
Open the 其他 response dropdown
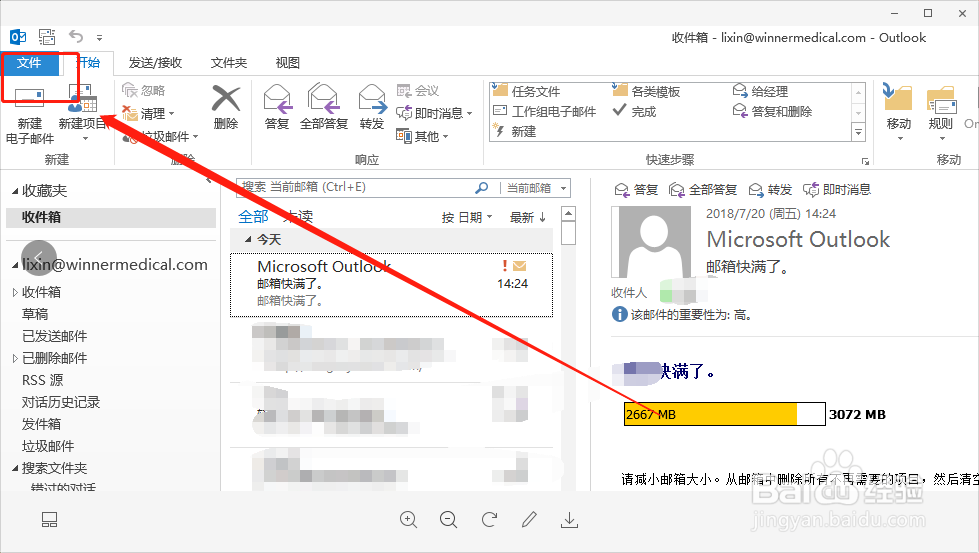click(423, 136)
